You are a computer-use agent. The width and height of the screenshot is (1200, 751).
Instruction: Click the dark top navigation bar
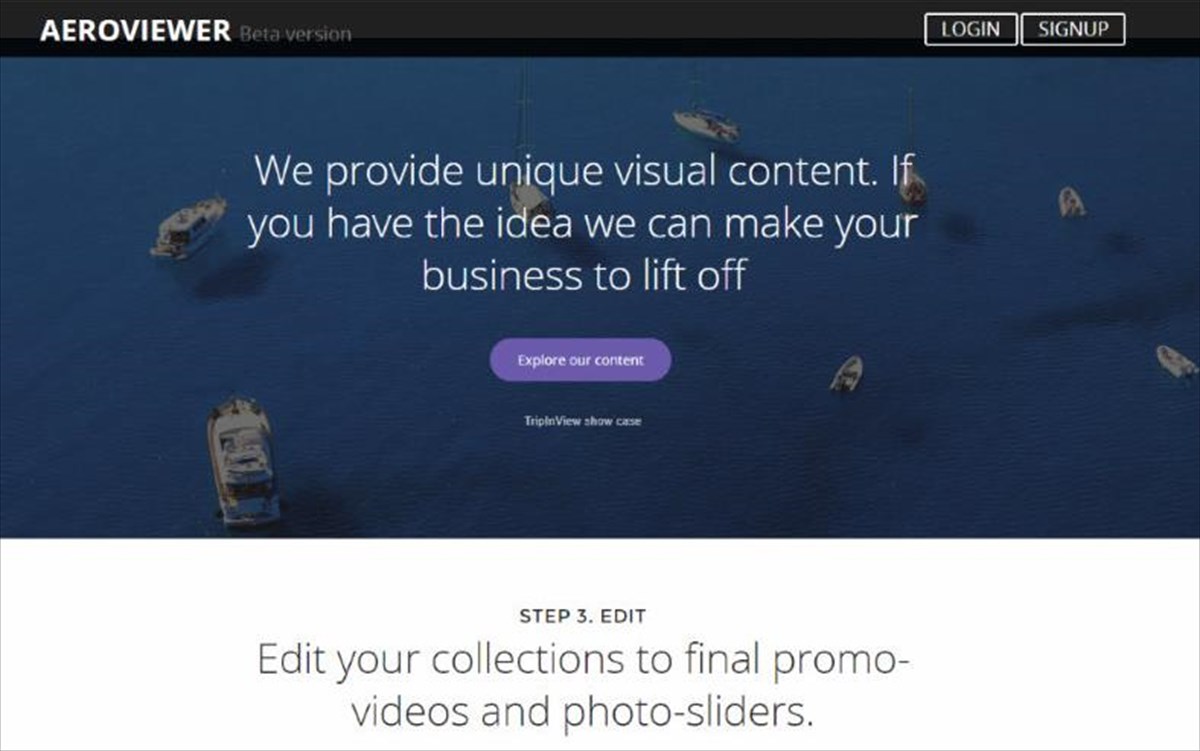point(600,28)
